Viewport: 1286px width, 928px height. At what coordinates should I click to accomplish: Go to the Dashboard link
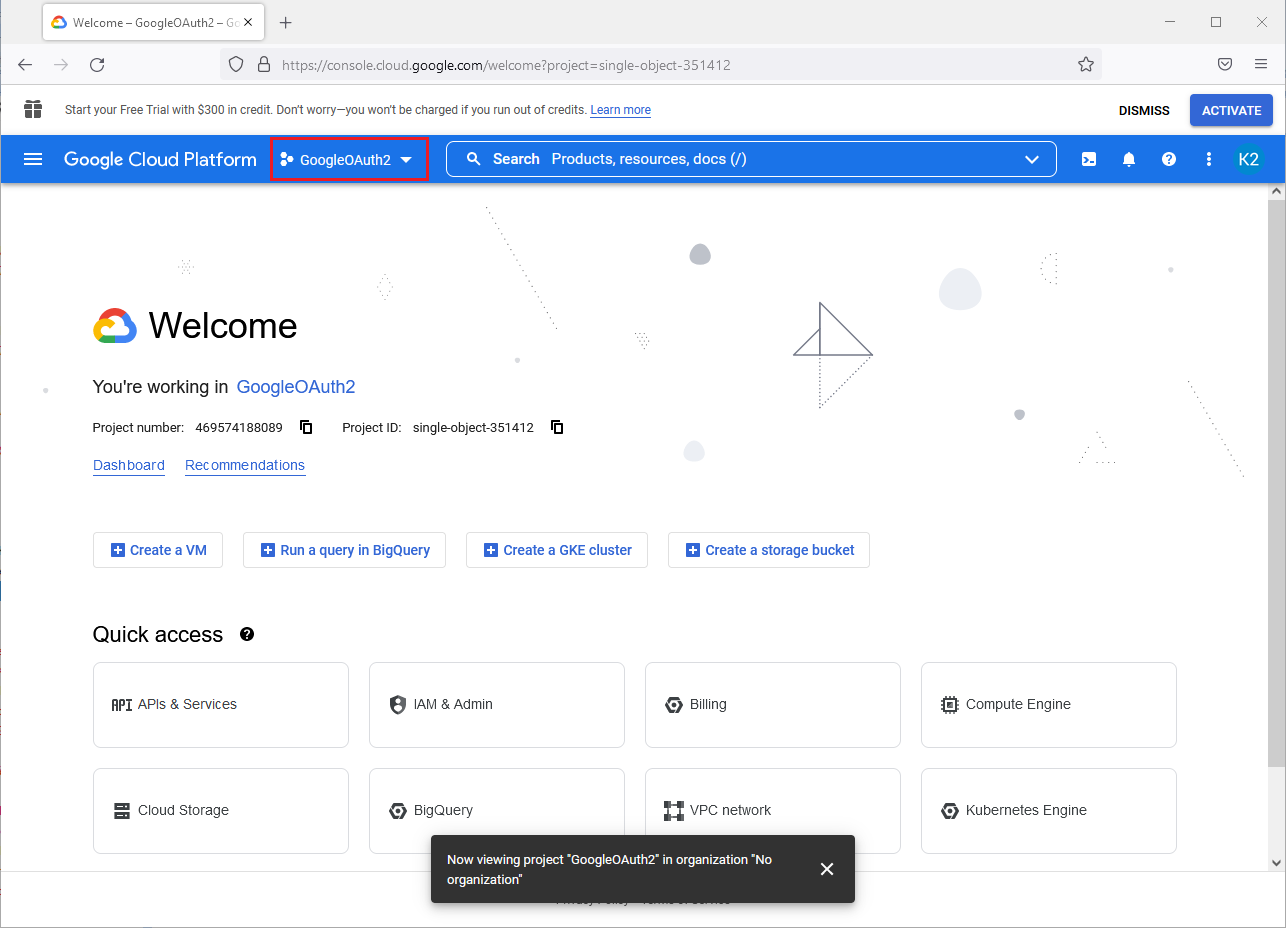[x=129, y=465]
